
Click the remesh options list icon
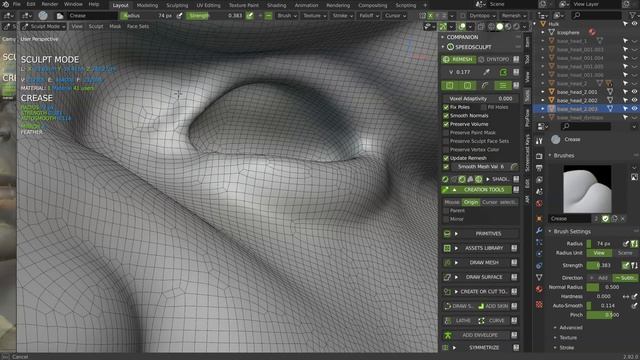pos(503,85)
